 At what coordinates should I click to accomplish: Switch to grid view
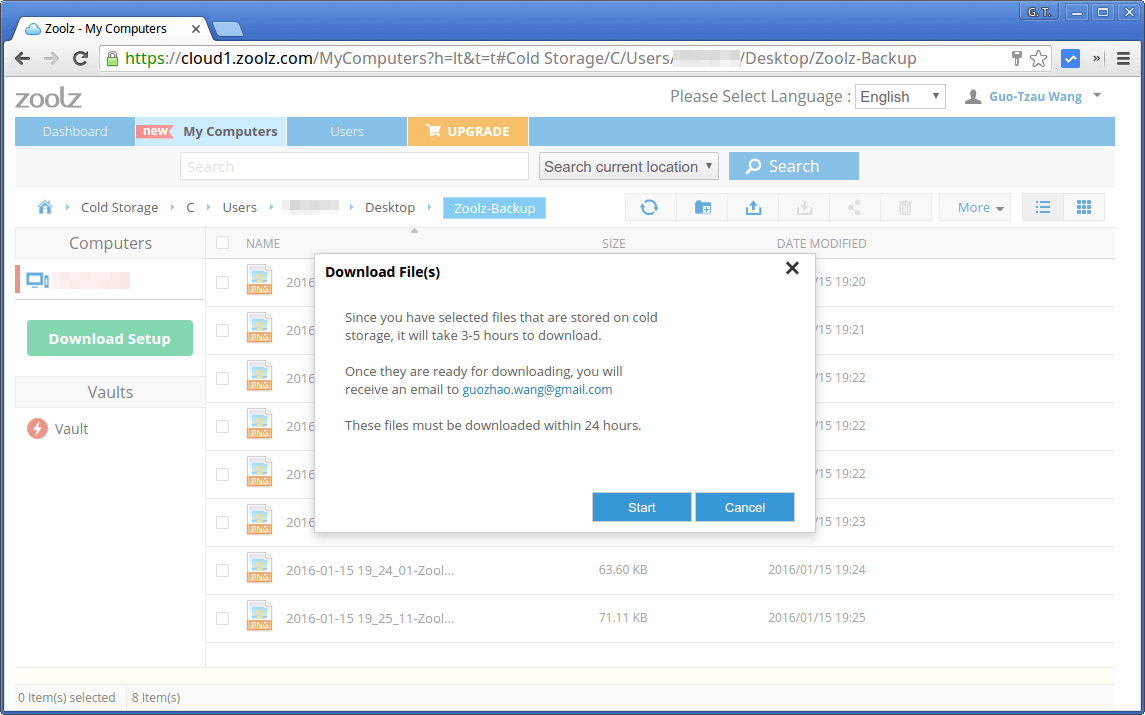click(1084, 206)
